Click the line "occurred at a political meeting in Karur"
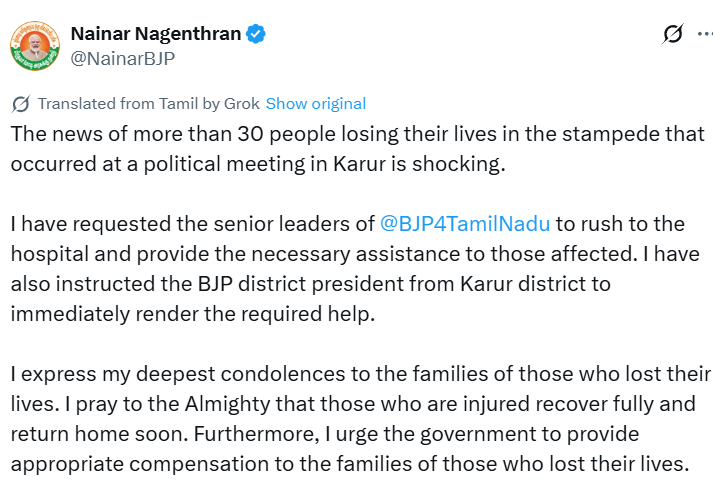 point(258,164)
